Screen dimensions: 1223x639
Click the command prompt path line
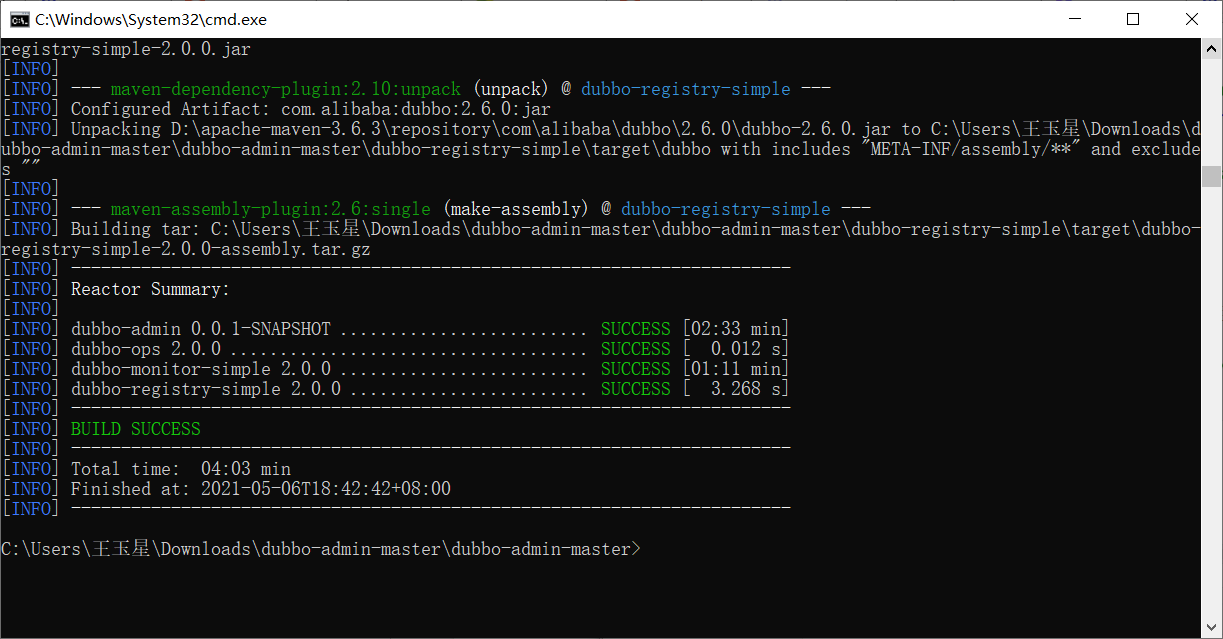pos(321,549)
